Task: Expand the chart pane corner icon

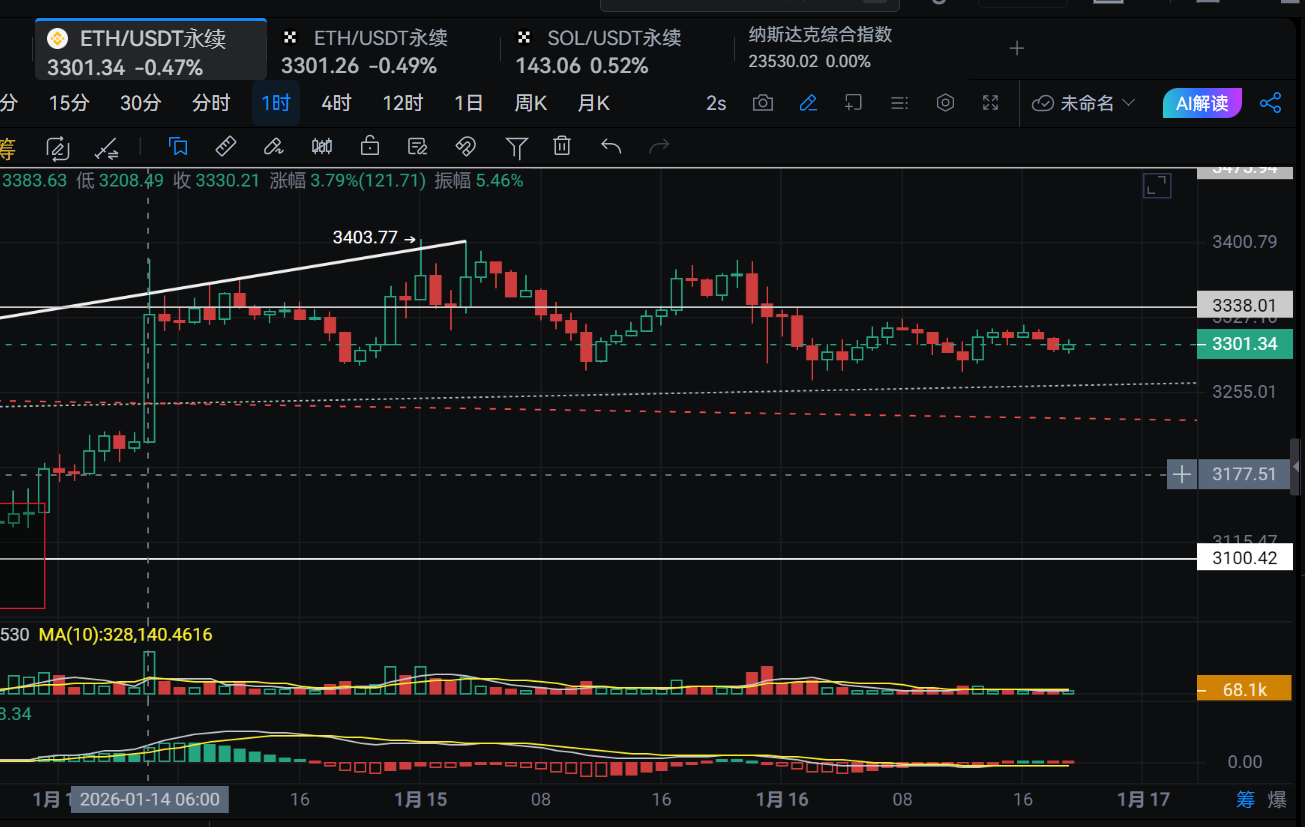Action: [x=1157, y=185]
